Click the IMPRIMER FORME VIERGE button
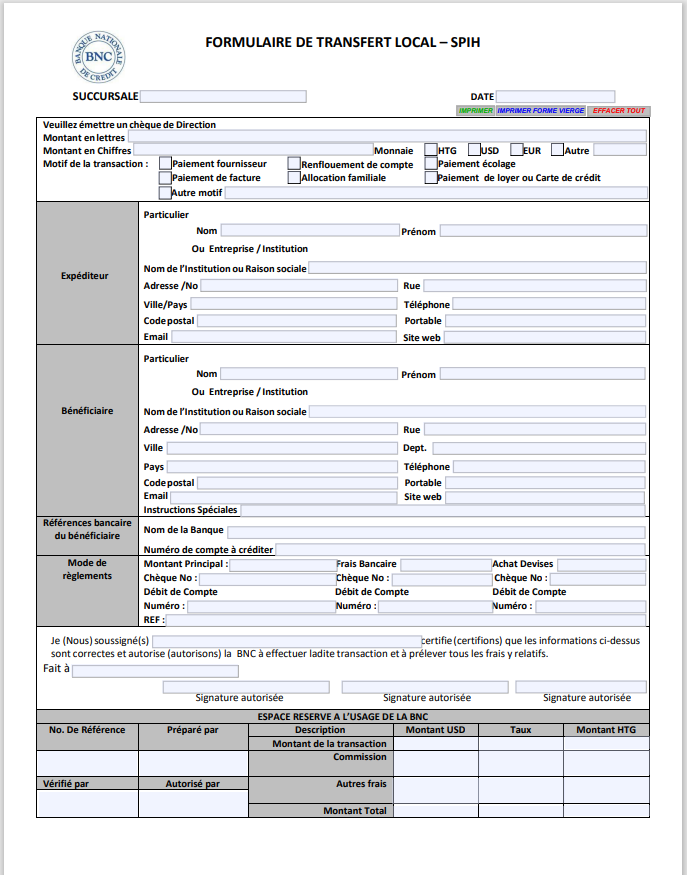 click(540, 111)
